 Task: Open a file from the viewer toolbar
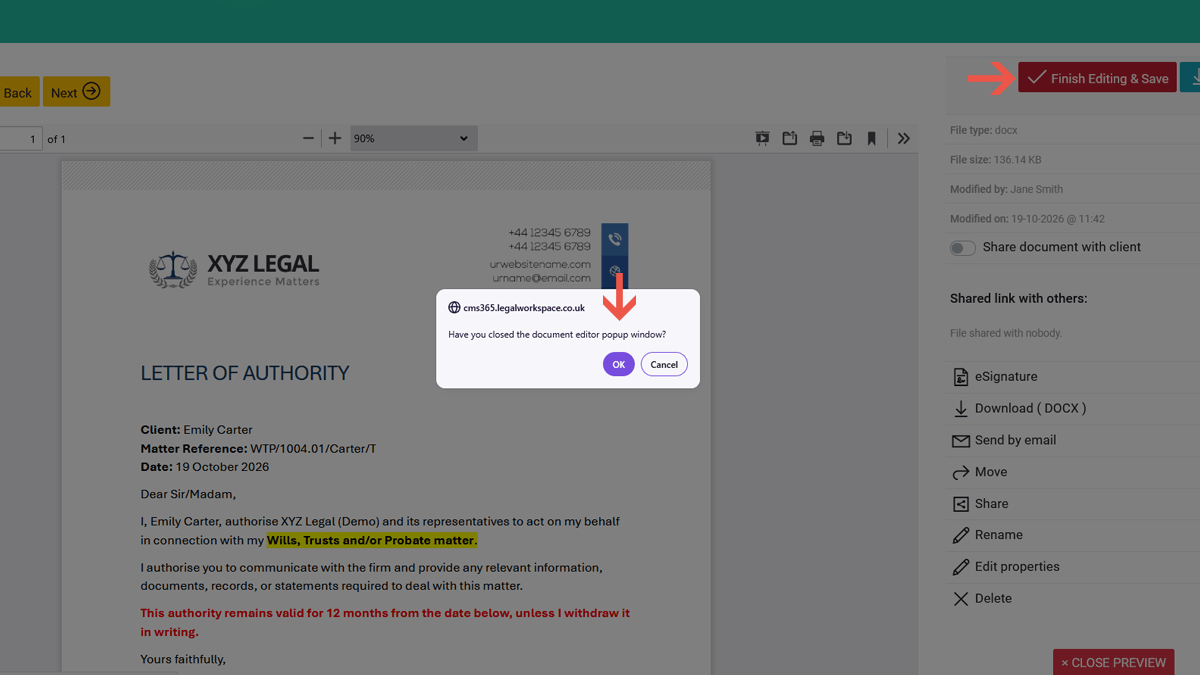pyautogui.click(x=790, y=138)
